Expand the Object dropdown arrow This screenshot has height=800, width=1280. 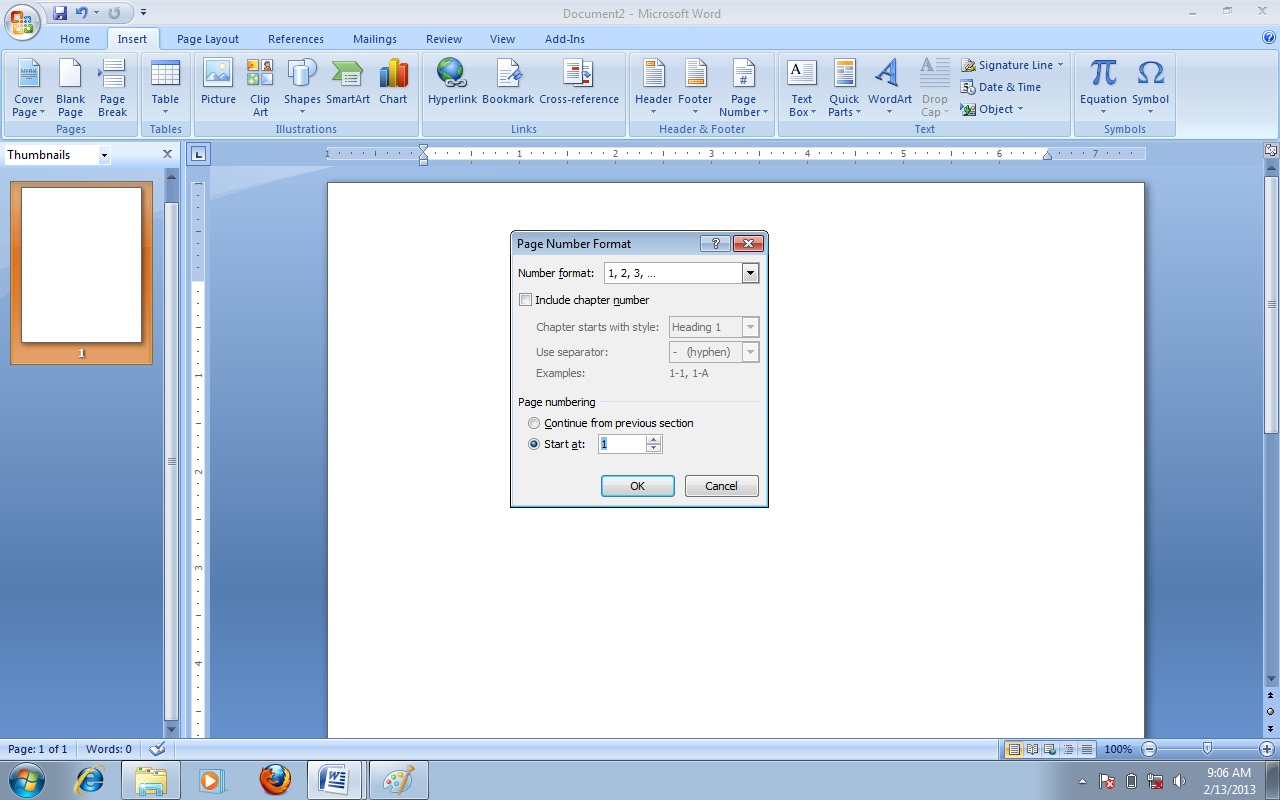click(1019, 109)
